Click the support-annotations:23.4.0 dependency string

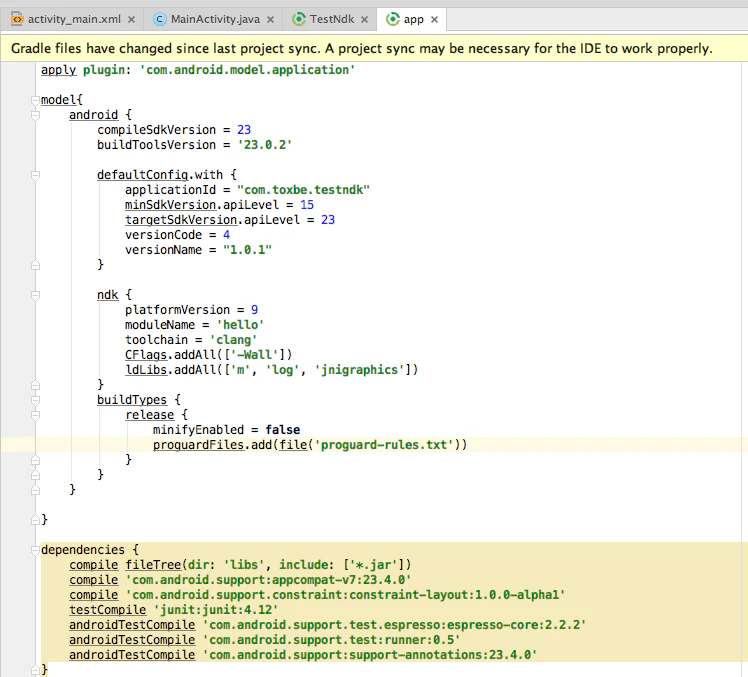pos(370,655)
